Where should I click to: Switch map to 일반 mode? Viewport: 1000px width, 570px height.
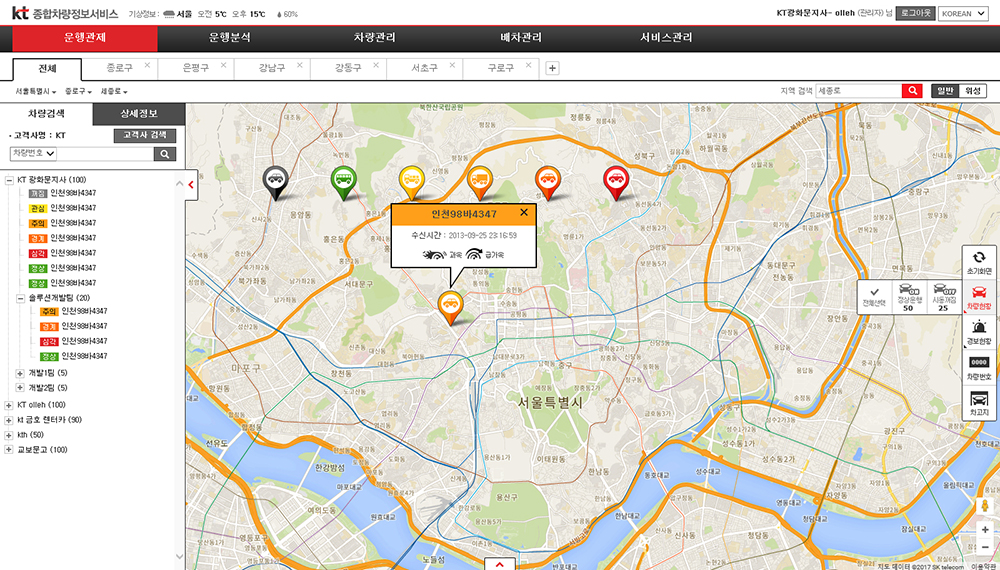click(x=945, y=91)
